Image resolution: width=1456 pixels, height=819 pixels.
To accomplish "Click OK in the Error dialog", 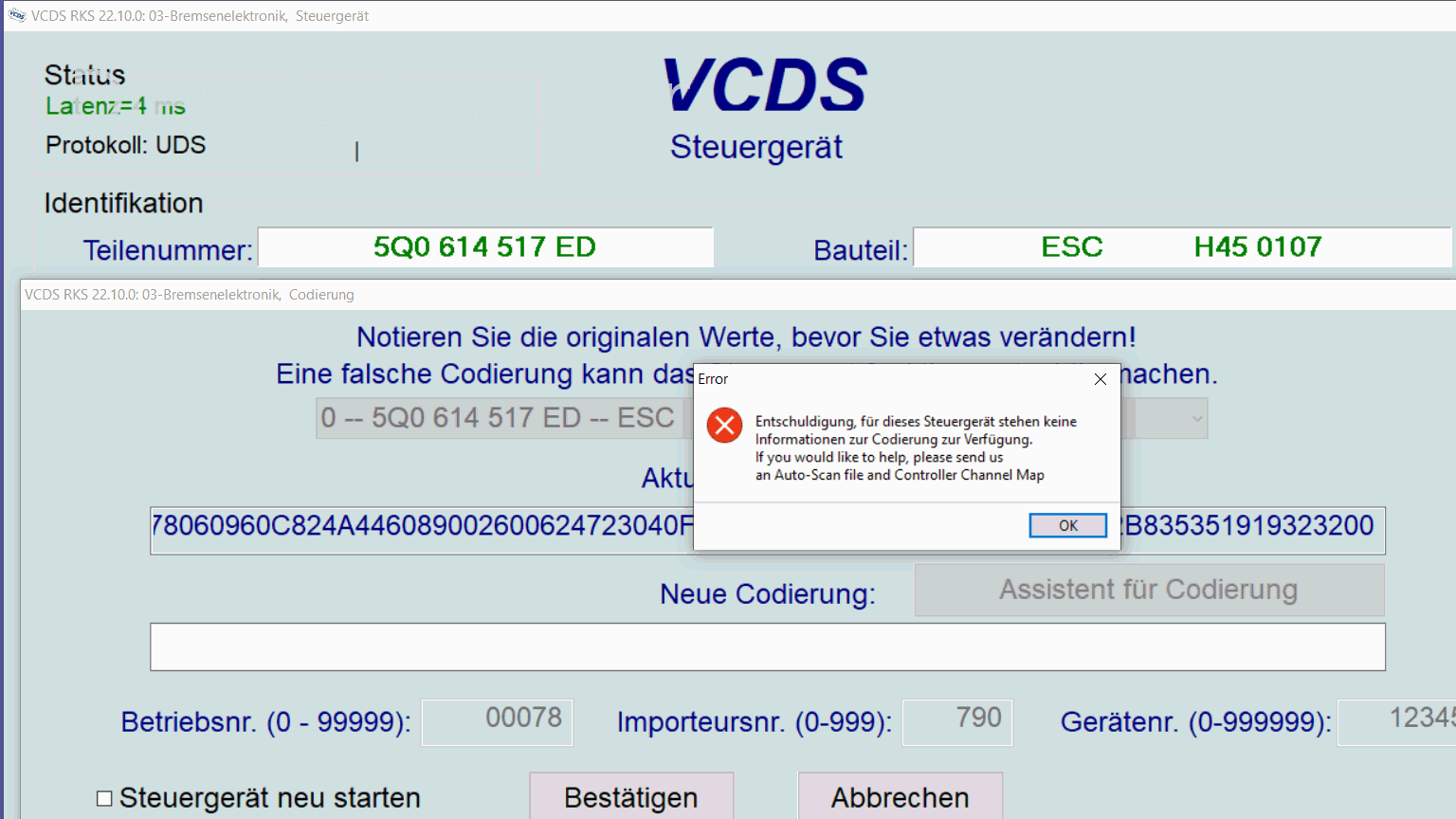I will (1067, 525).
